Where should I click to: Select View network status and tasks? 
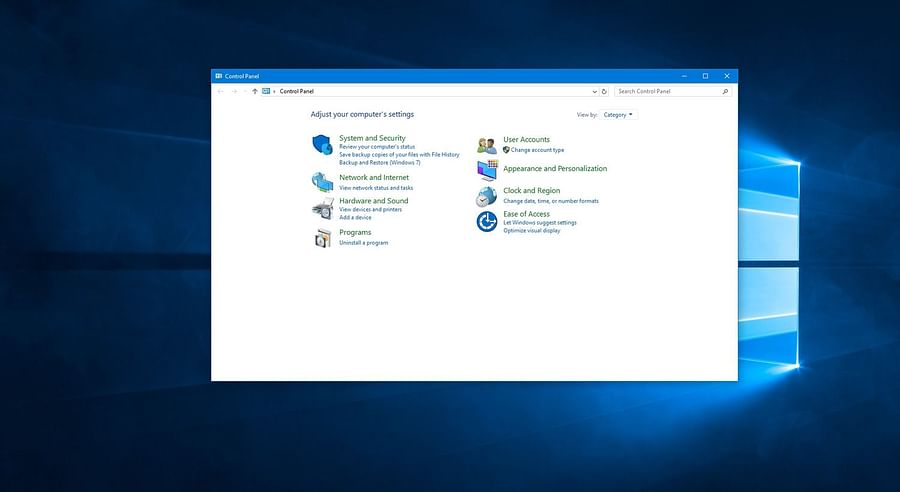pyautogui.click(x=375, y=188)
